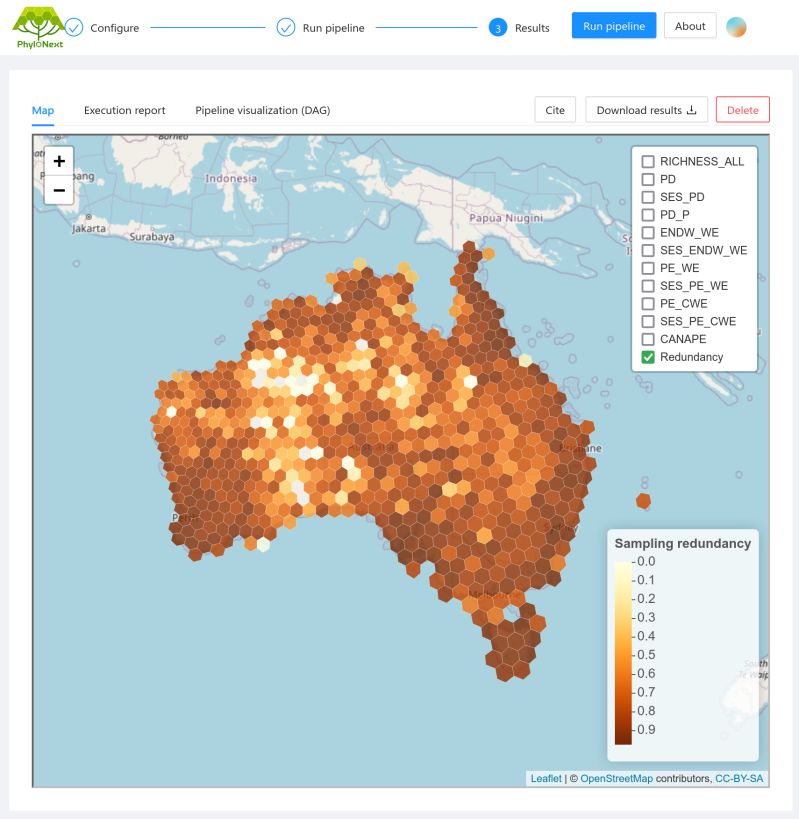Click the Download results button
Screen dimensions: 799x819
(646, 110)
